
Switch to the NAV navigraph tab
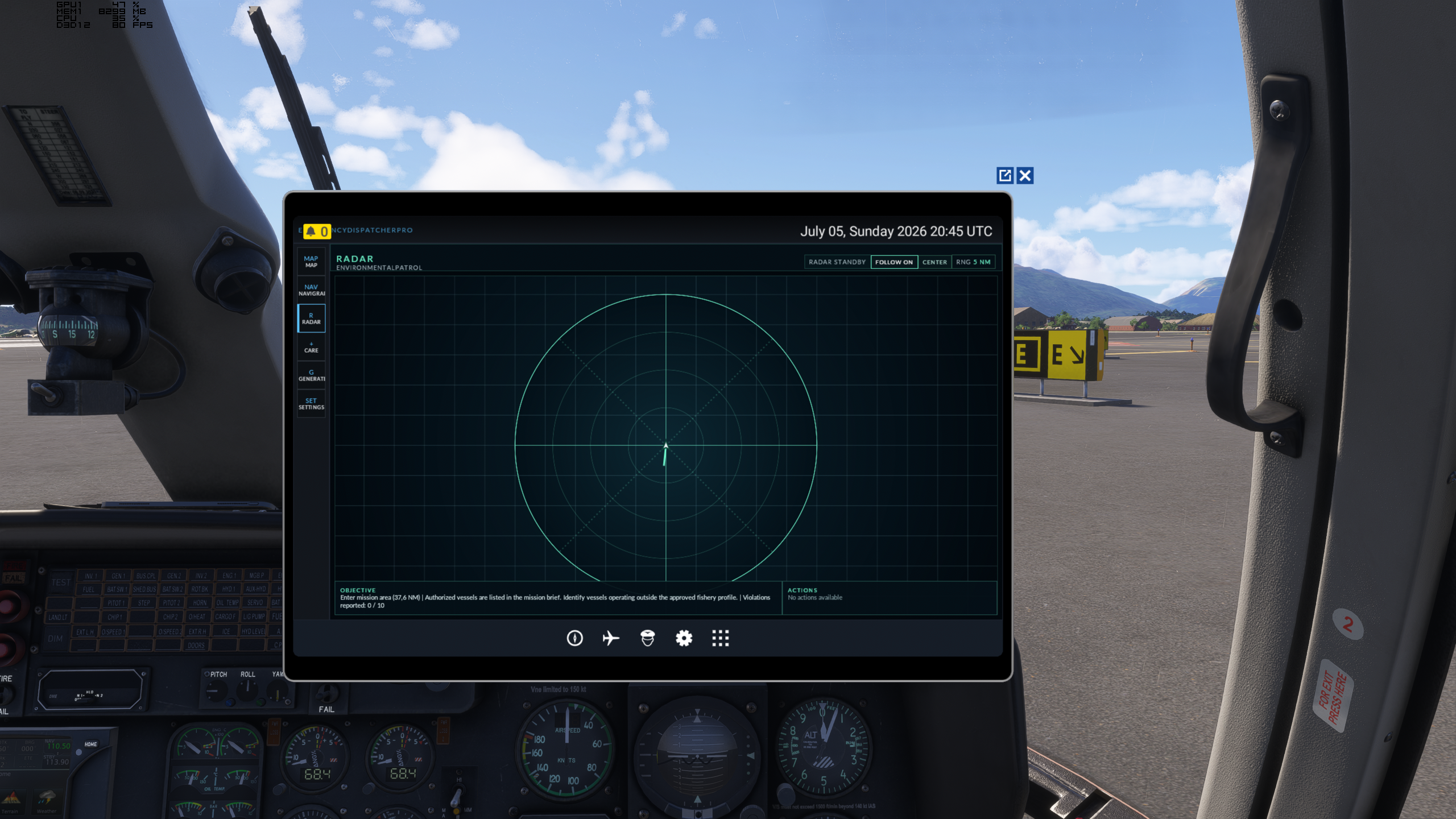311,290
